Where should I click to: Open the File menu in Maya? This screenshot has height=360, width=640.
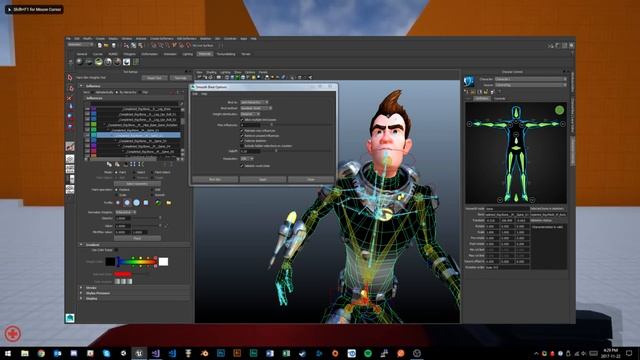point(69,39)
